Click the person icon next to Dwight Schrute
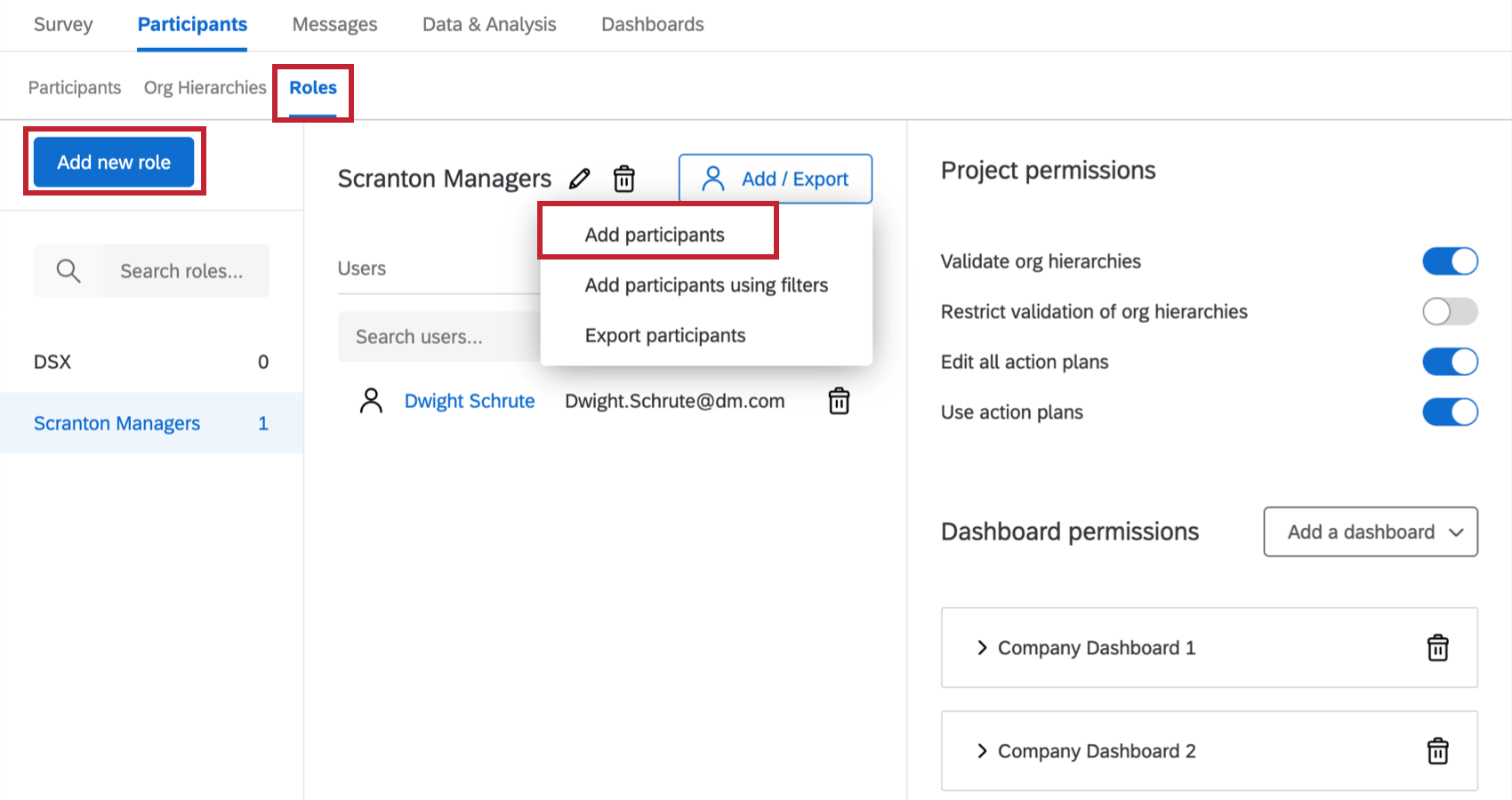 371,401
